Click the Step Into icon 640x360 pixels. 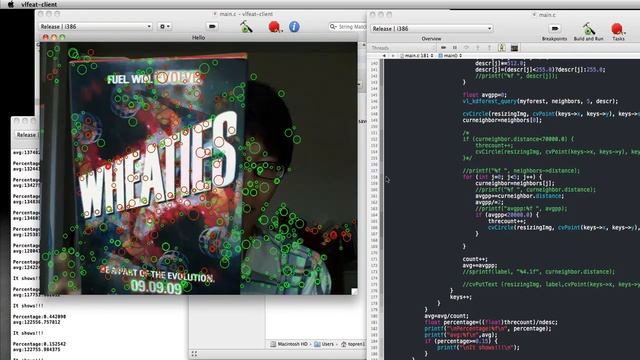pos(478,48)
